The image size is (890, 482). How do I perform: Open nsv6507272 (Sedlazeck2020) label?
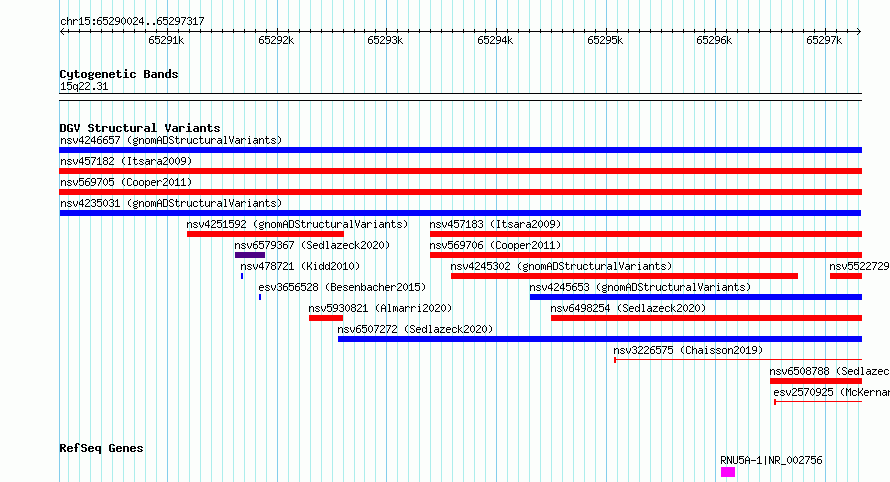[x=415, y=329]
